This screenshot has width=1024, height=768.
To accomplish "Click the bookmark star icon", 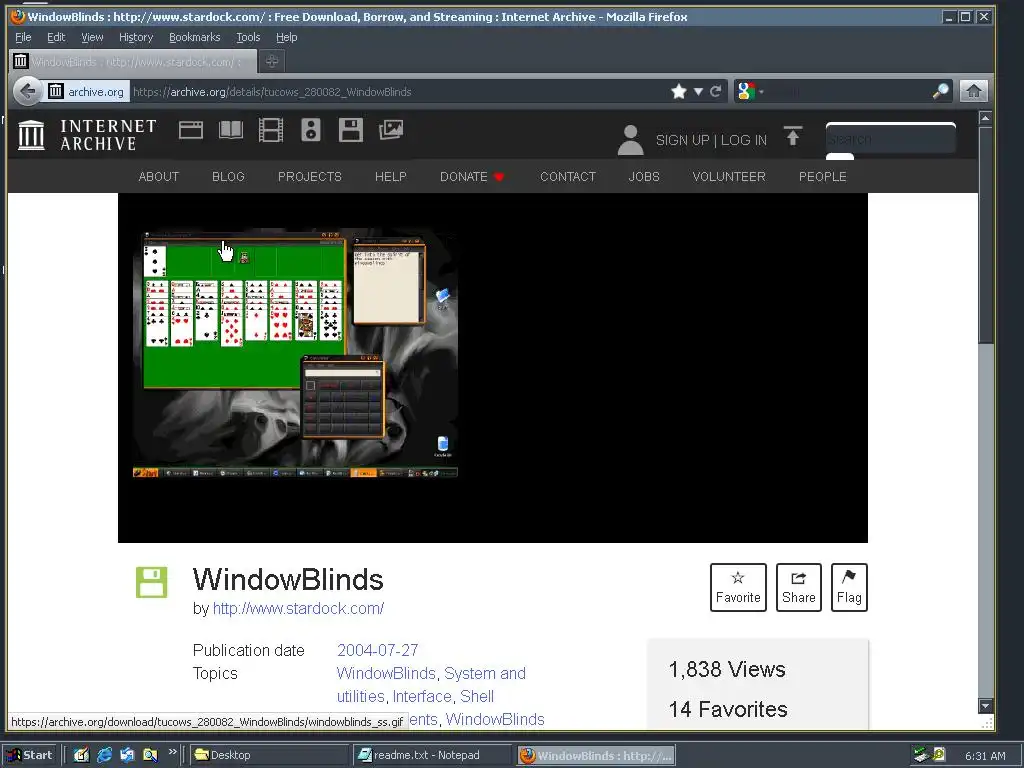I will point(679,91).
